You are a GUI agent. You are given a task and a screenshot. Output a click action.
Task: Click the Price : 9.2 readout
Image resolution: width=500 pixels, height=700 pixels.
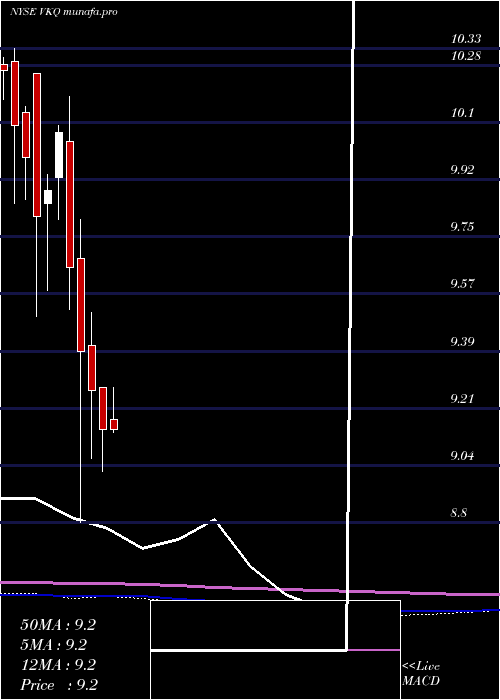(59, 685)
